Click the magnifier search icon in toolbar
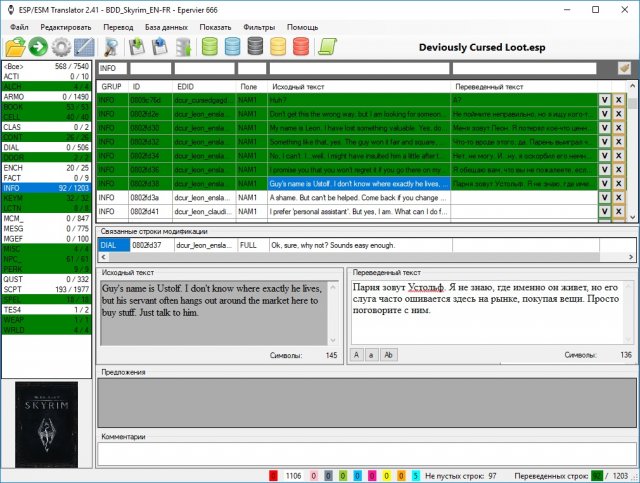Image resolution: width=640 pixels, height=483 pixels. [x=111, y=46]
